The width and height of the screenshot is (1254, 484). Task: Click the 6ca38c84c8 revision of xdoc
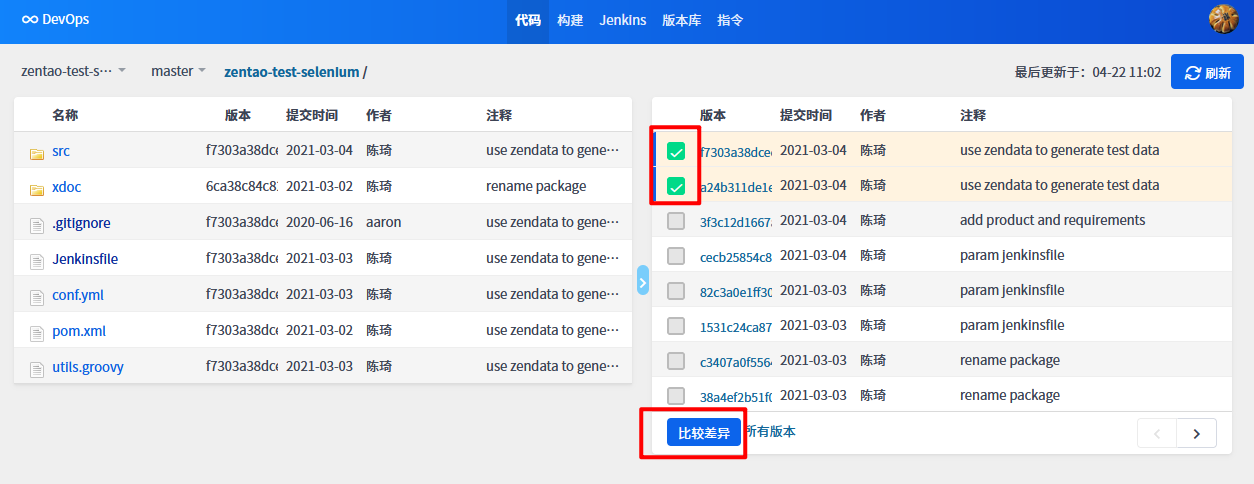pos(242,187)
